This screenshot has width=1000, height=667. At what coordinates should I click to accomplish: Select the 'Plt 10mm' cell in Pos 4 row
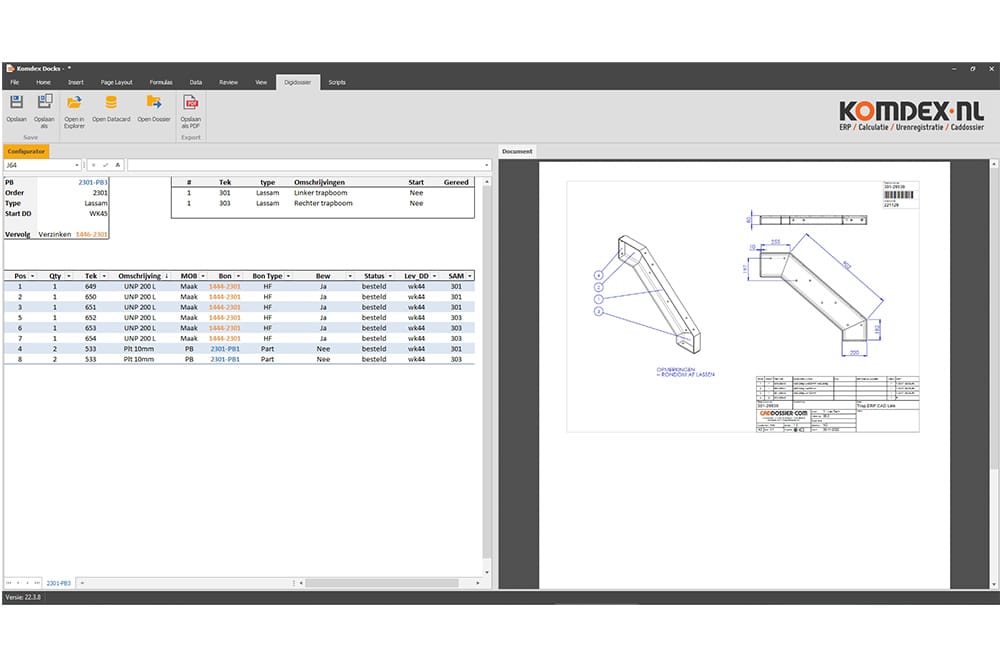139,349
